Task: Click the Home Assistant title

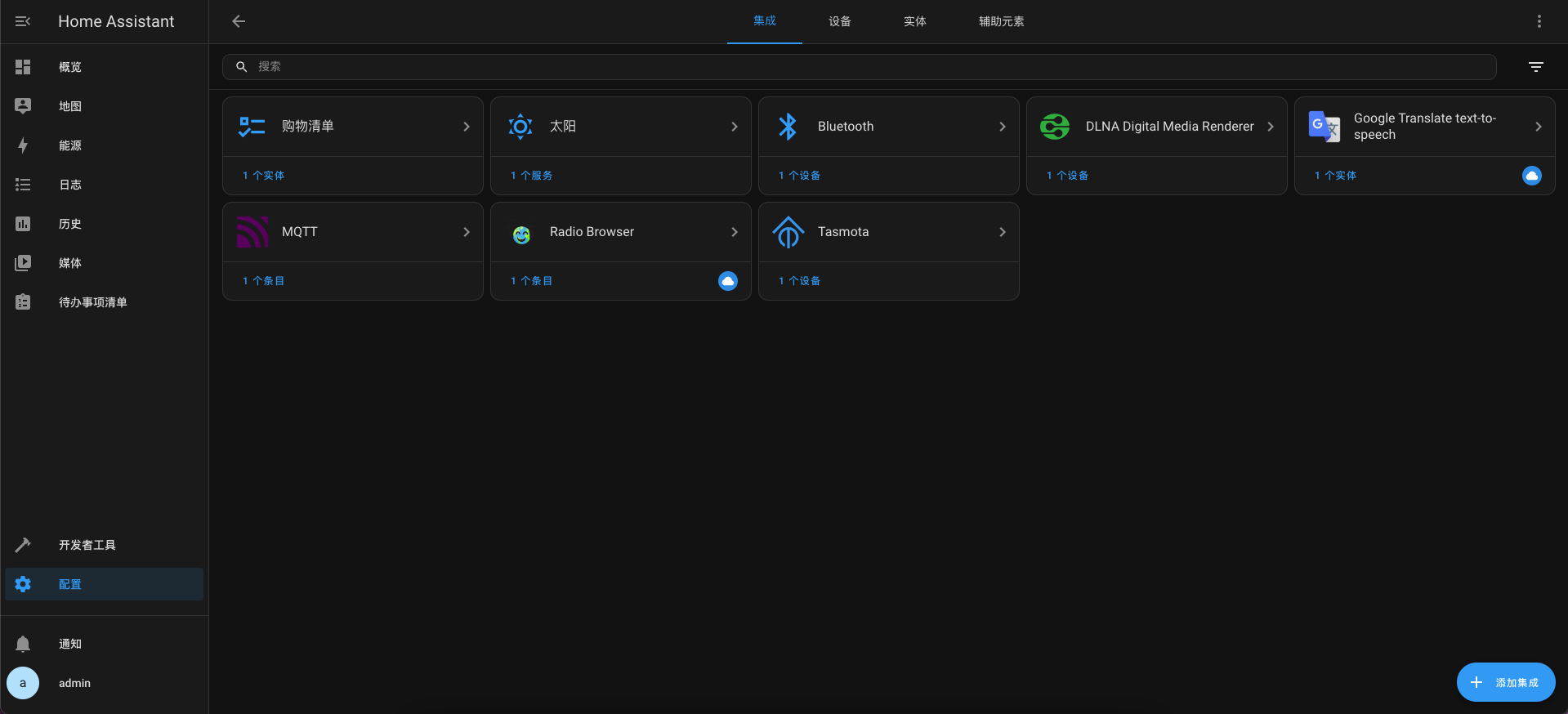Action: [116, 22]
